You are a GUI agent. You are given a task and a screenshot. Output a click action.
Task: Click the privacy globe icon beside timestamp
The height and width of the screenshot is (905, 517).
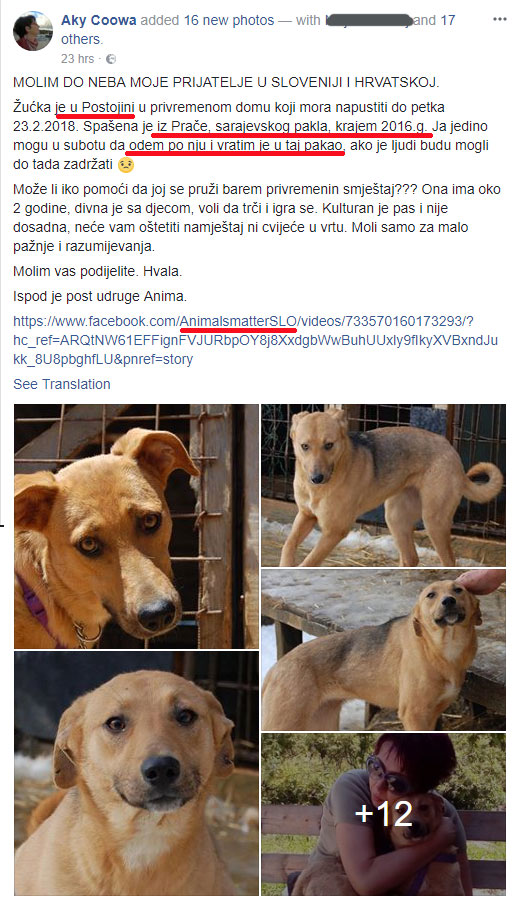[x=111, y=59]
